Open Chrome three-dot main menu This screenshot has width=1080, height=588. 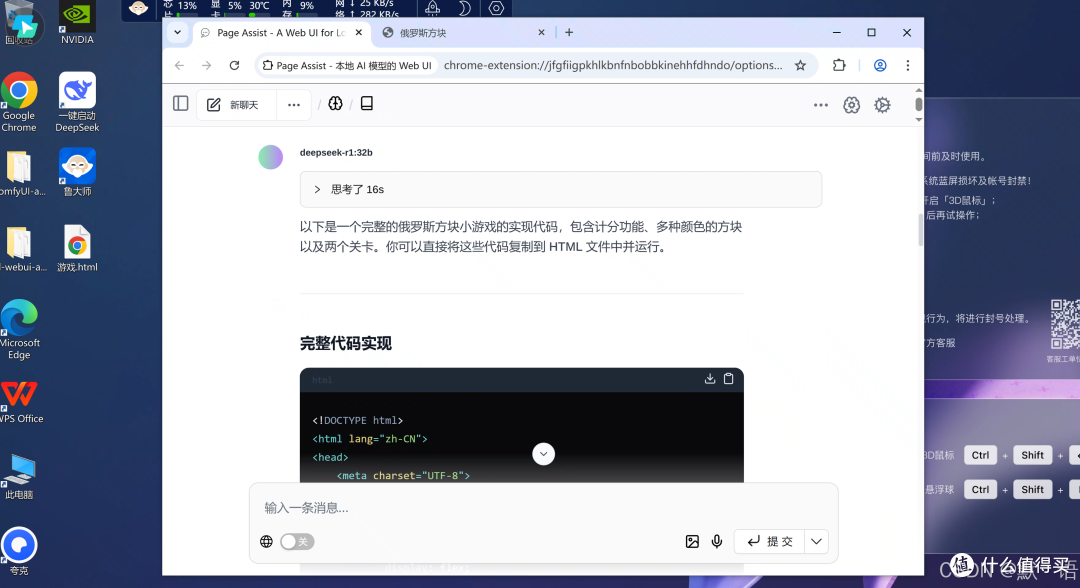point(908,65)
